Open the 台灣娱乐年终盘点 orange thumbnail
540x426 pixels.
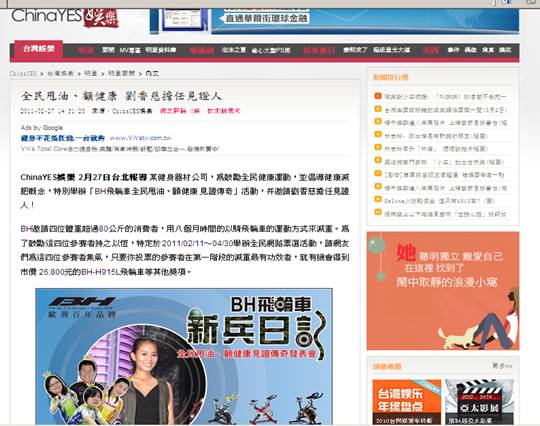[x=407, y=402]
